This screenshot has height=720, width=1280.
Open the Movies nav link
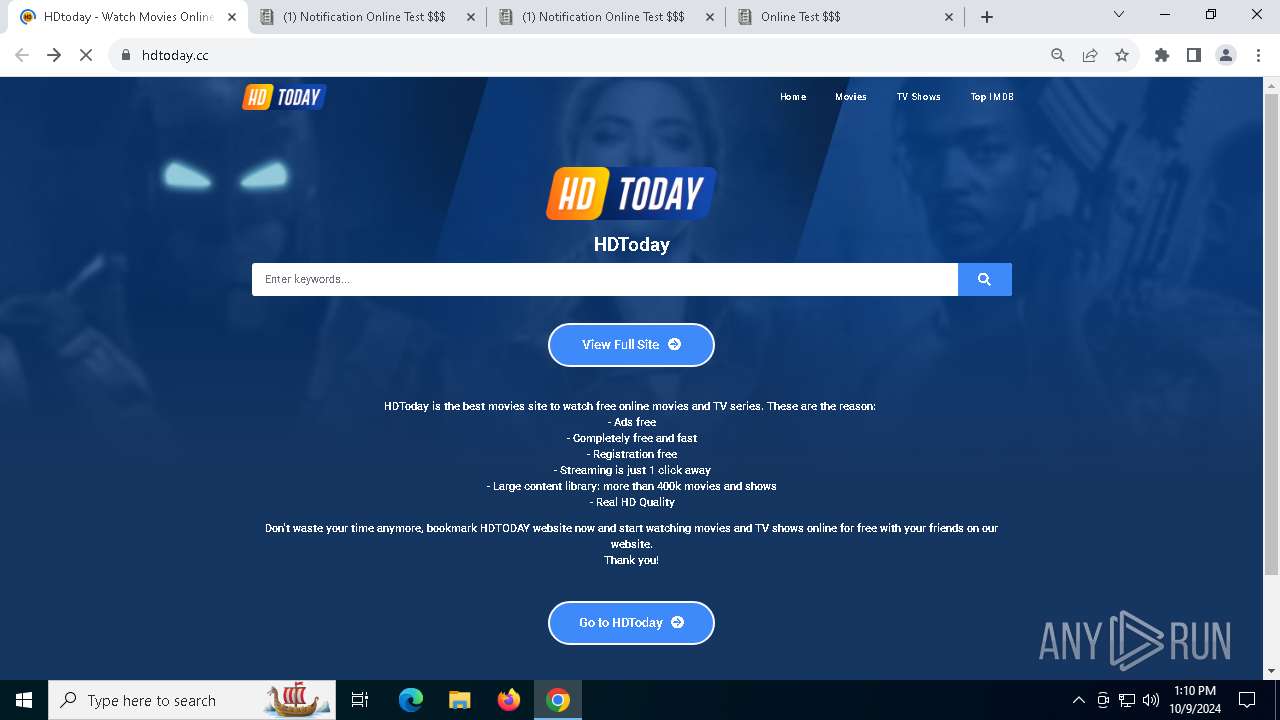coord(851,97)
